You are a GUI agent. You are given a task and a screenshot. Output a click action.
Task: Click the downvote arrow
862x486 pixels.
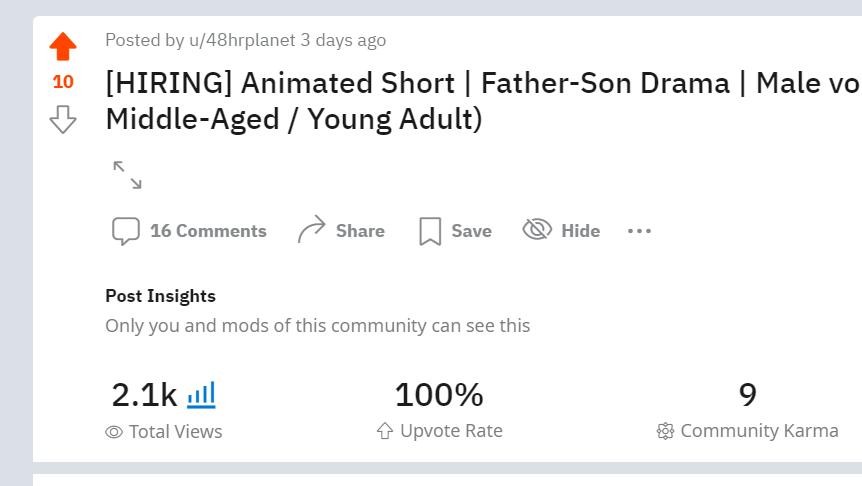tap(63, 119)
